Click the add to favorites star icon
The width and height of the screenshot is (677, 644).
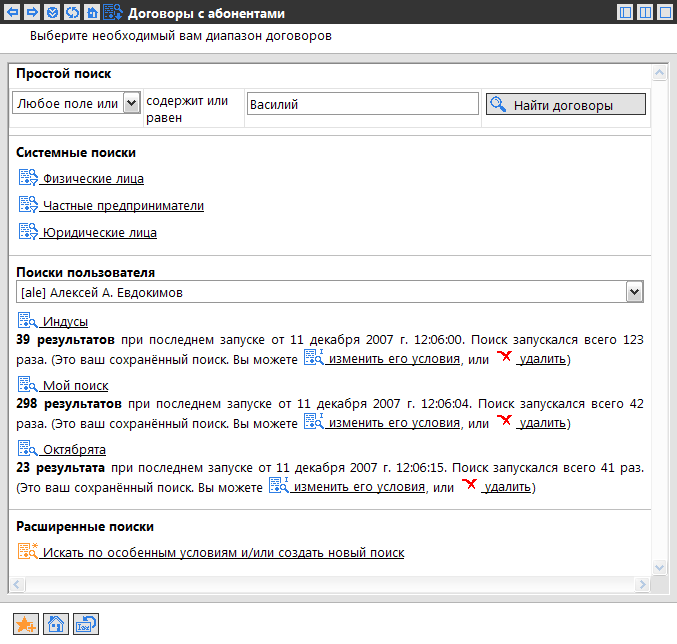[27, 624]
